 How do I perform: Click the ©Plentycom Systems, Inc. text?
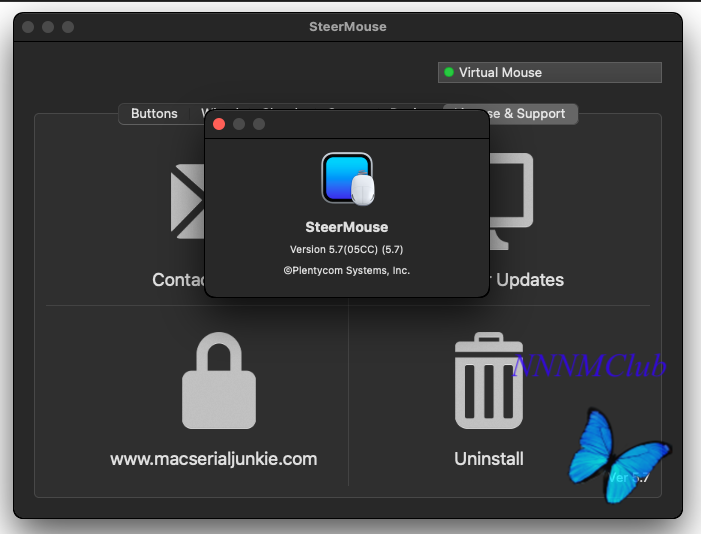(x=346, y=271)
